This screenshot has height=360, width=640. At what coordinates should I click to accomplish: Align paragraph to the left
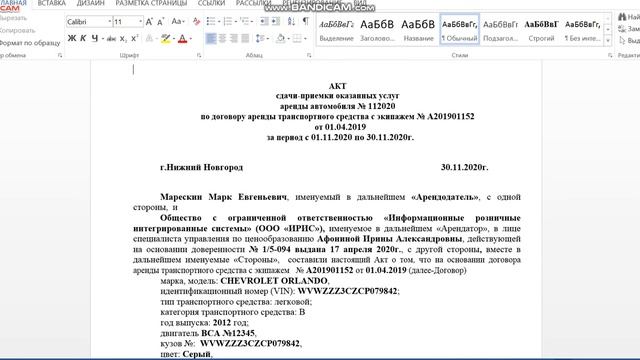point(211,38)
